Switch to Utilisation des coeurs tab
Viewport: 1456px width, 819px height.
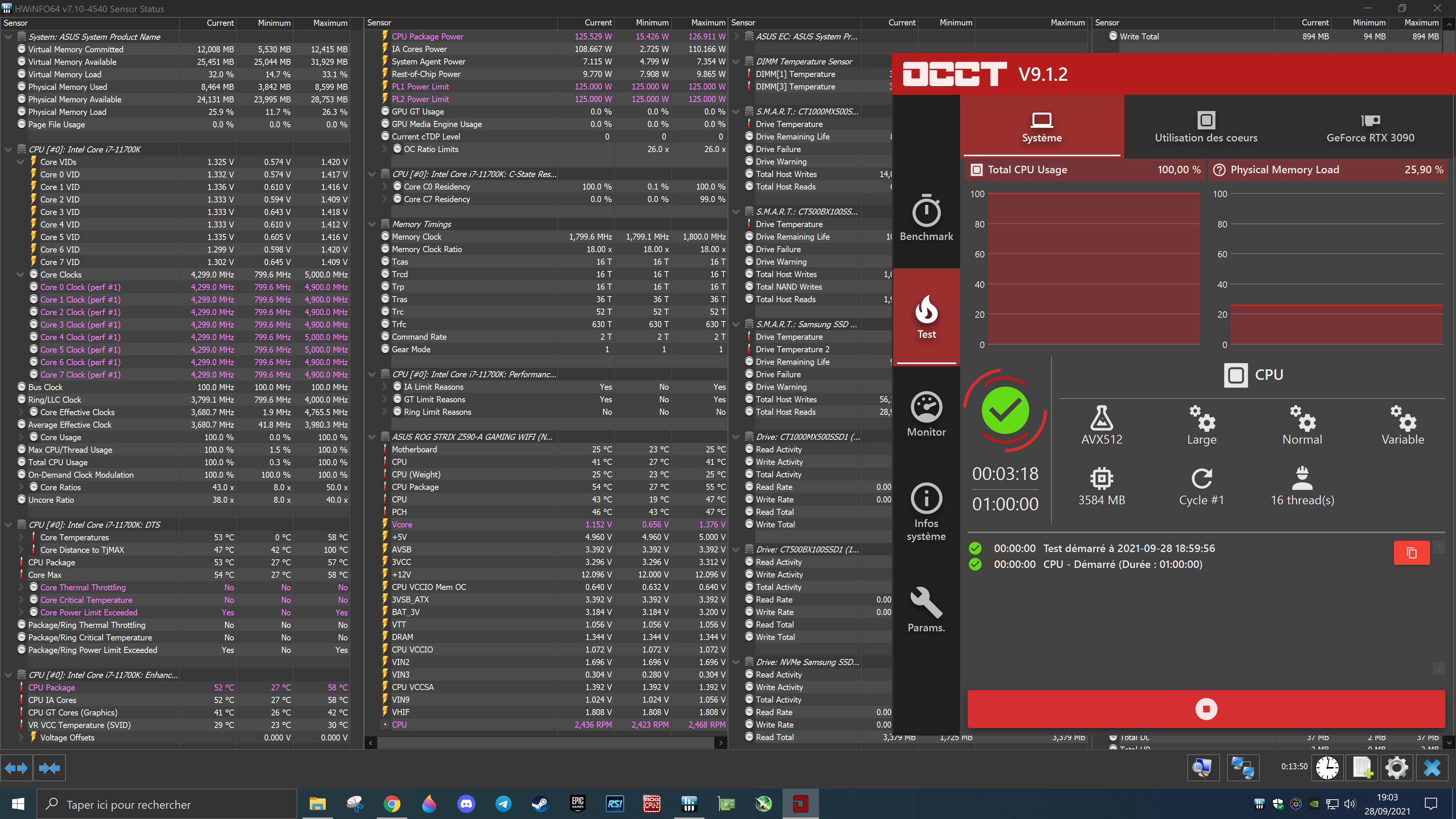coord(1206,127)
